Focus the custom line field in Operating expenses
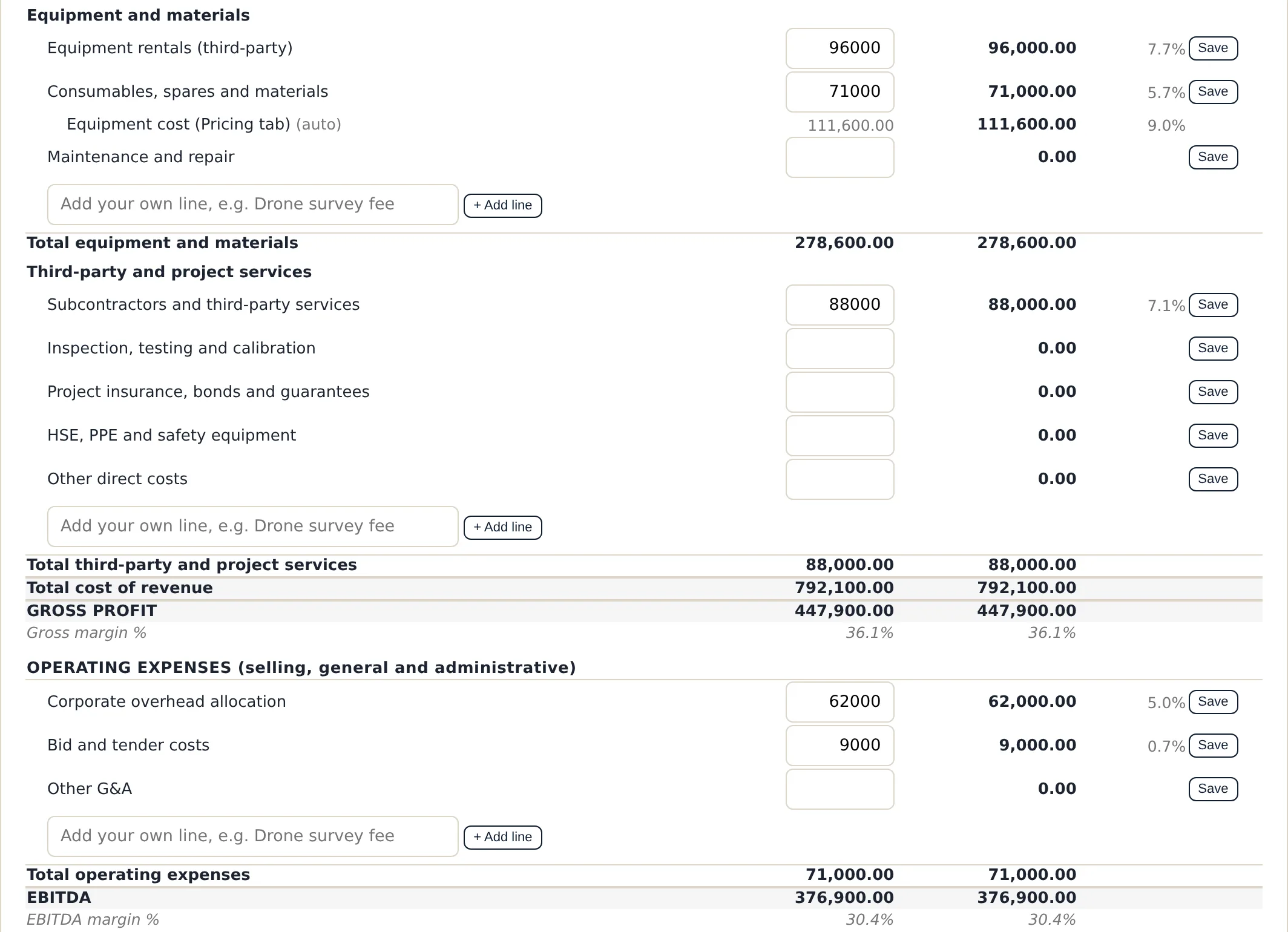Image resolution: width=1288 pixels, height=932 pixels. pyautogui.click(x=252, y=836)
